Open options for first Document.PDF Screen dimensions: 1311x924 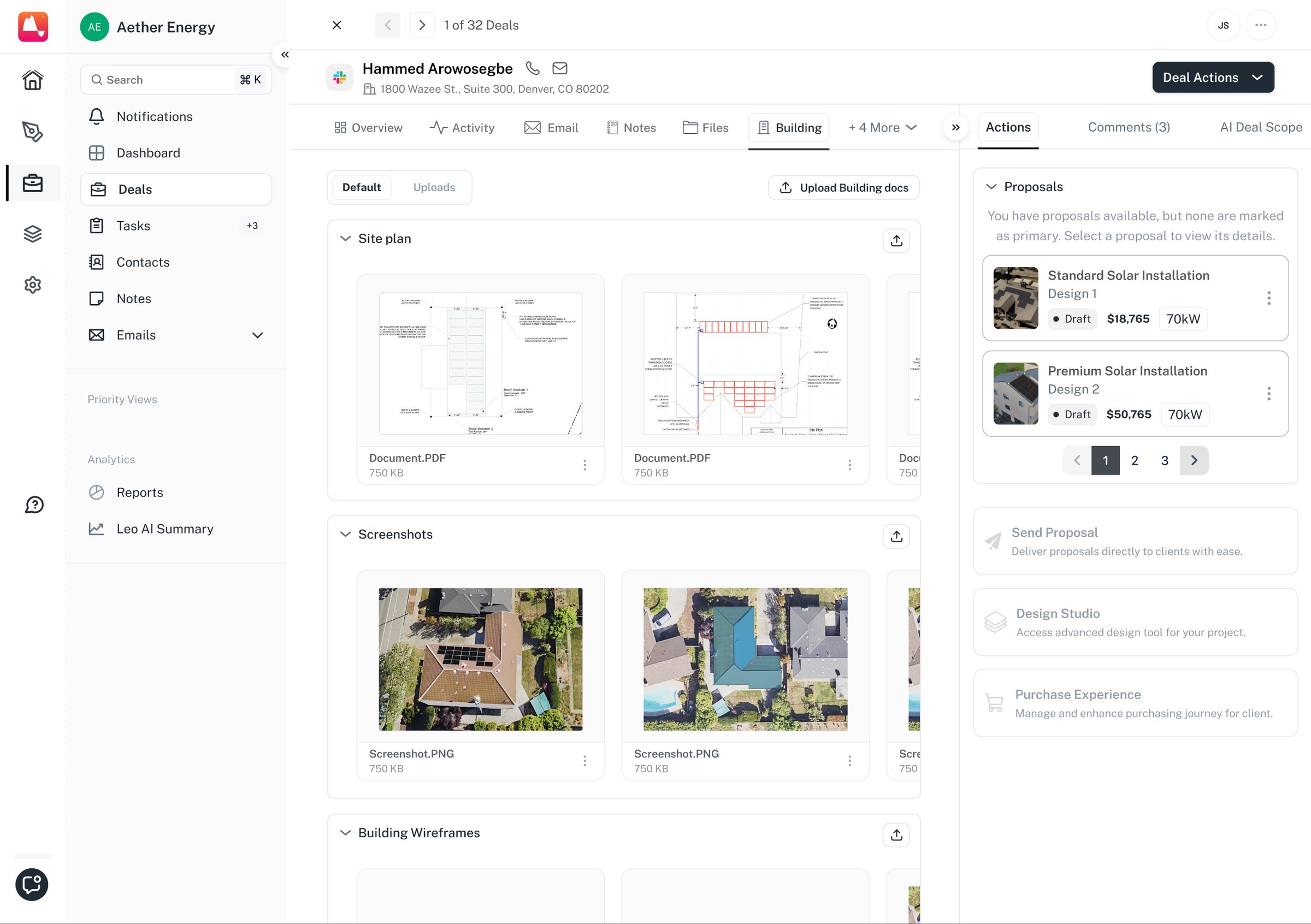click(x=584, y=465)
